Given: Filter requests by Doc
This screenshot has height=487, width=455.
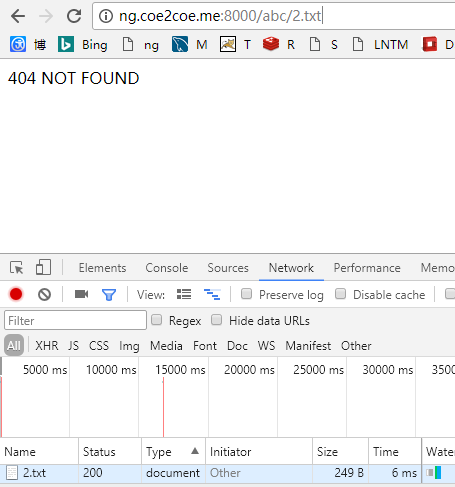Looking at the screenshot, I should (237, 346).
